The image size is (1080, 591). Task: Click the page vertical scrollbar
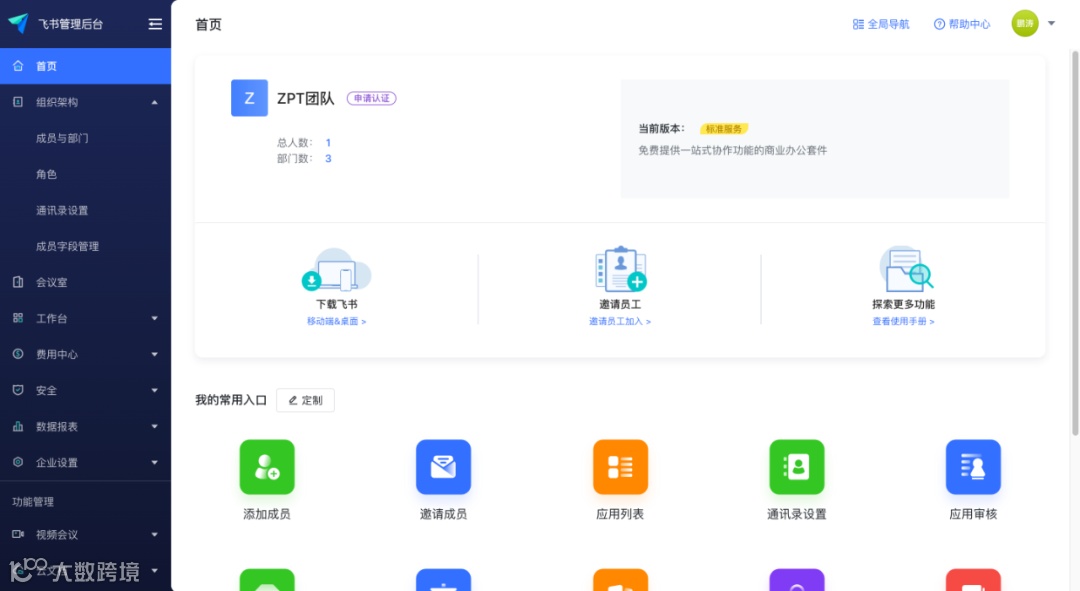[x=1075, y=242]
